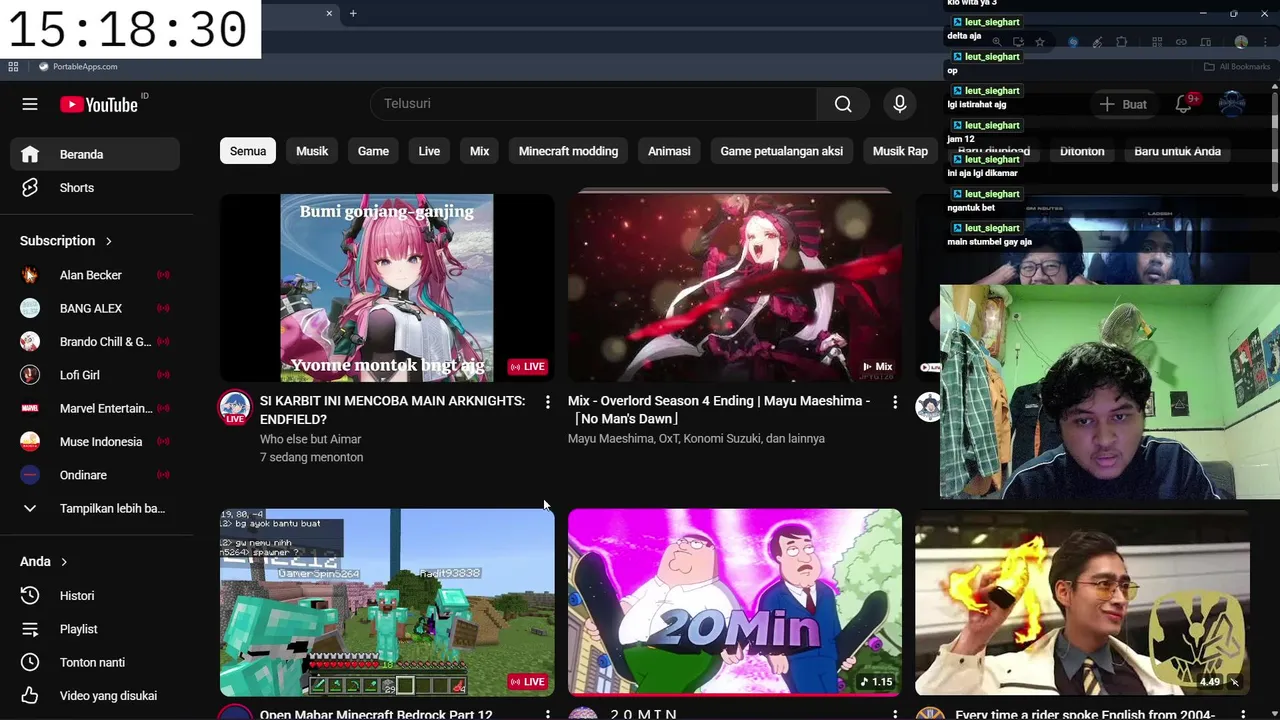
Task: Open Who else but Aimar channel name
Action: click(310, 439)
